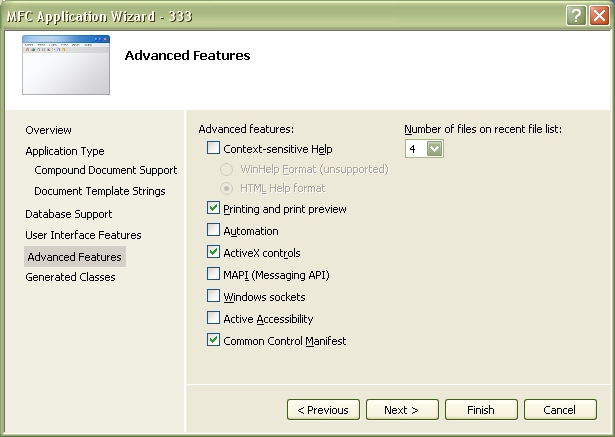Enable the Automation checkbox

(213, 230)
